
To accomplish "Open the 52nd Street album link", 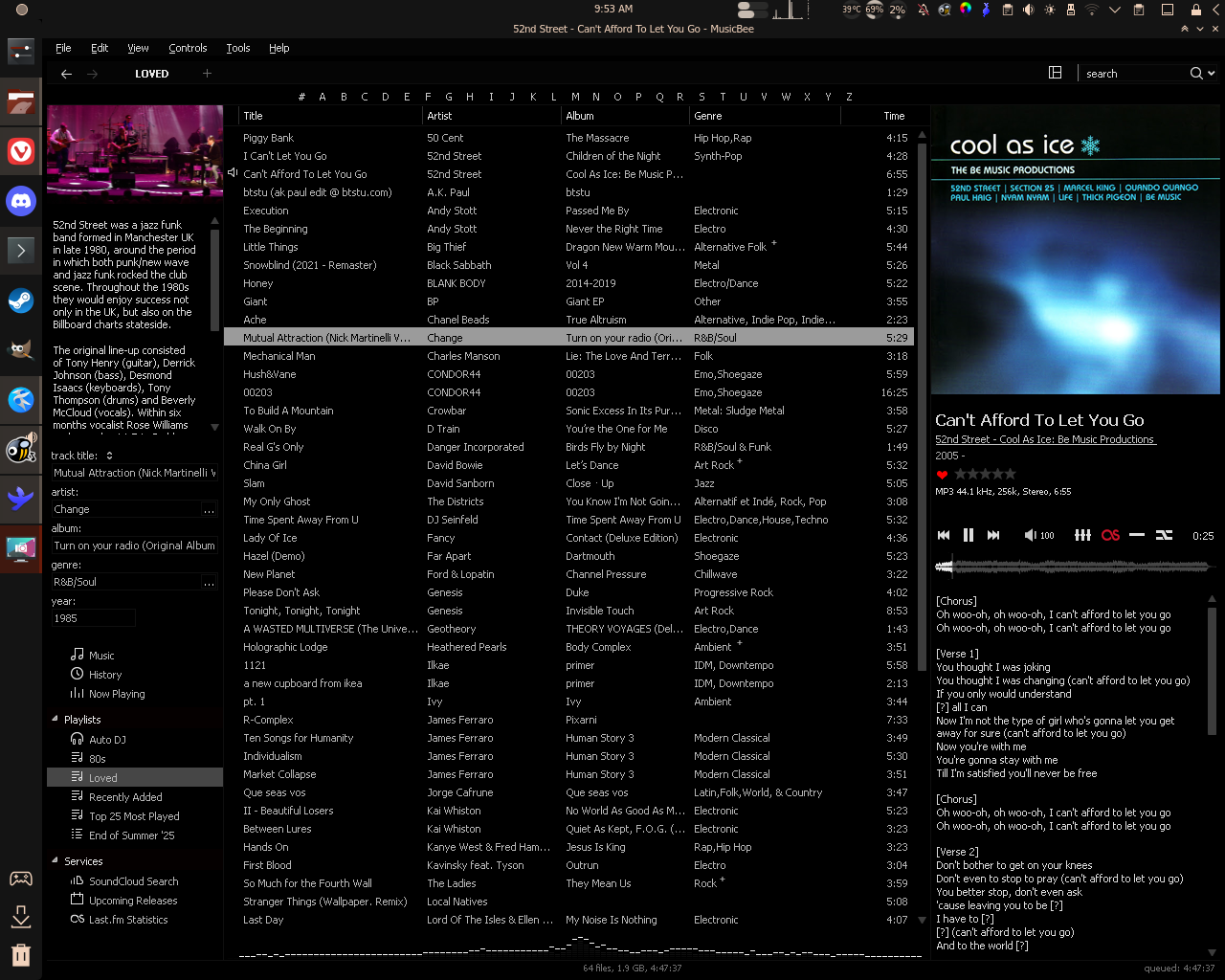I will 1046,440.
